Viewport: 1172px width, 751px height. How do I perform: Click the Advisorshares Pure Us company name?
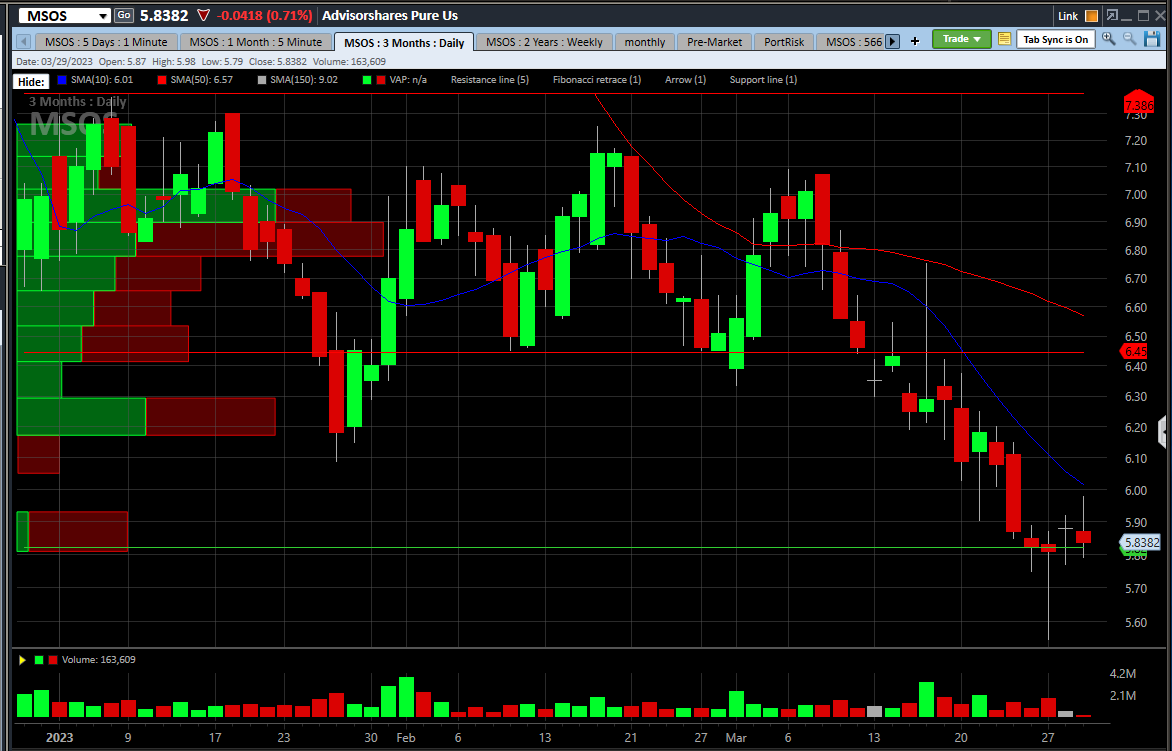click(389, 16)
